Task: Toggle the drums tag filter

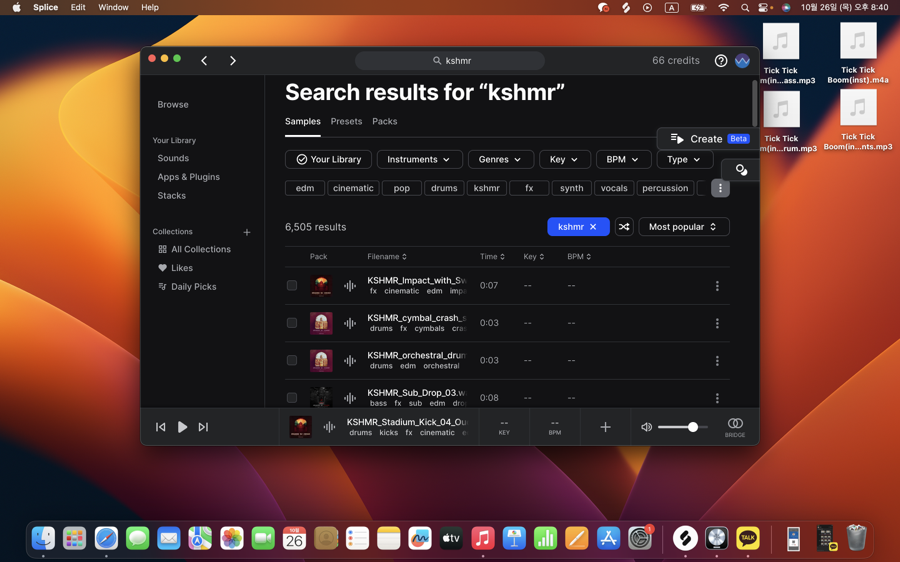Action: pos(444,188)
